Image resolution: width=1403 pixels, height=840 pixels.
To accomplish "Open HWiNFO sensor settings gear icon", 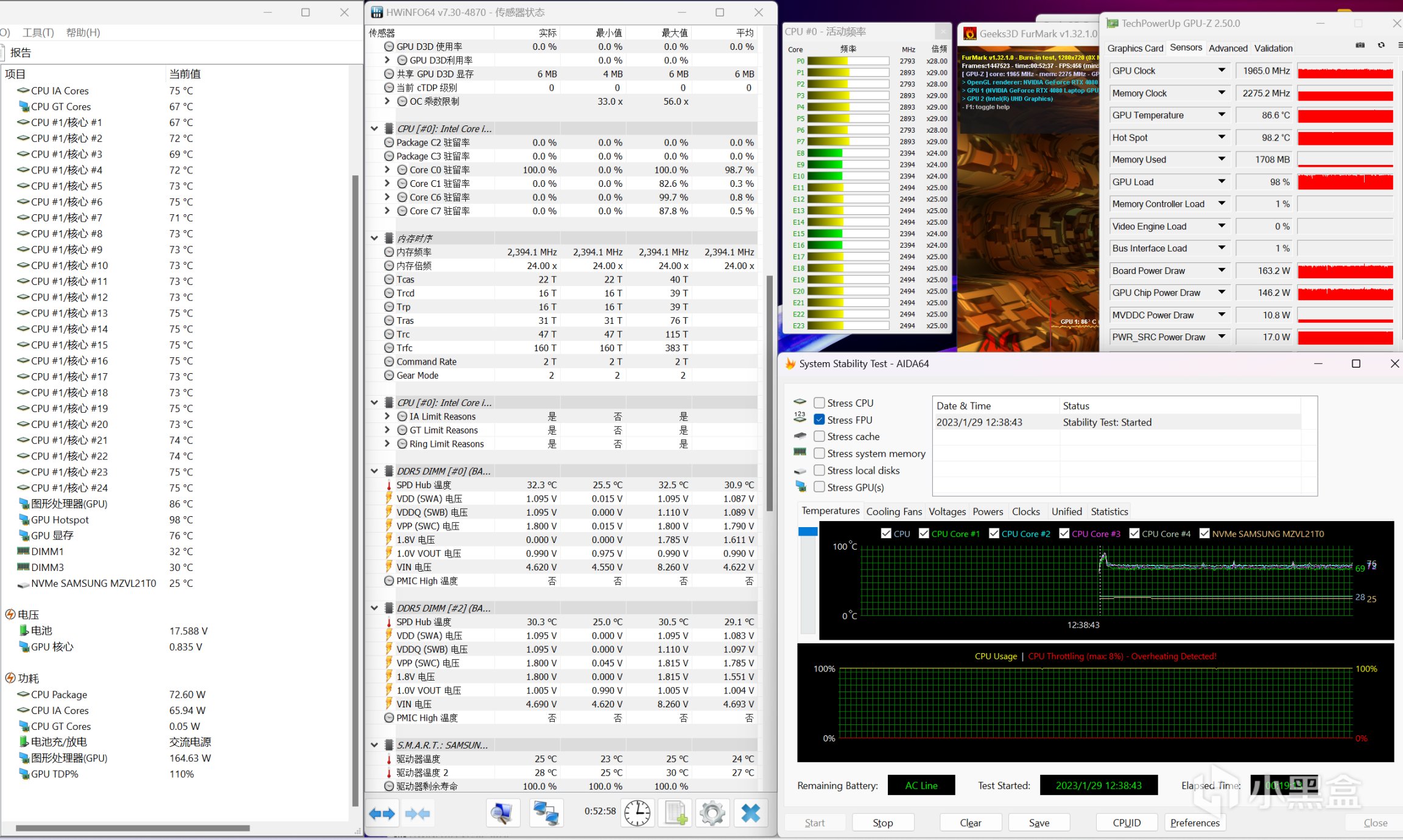I will pyautogui.click(x=712, y=813).
